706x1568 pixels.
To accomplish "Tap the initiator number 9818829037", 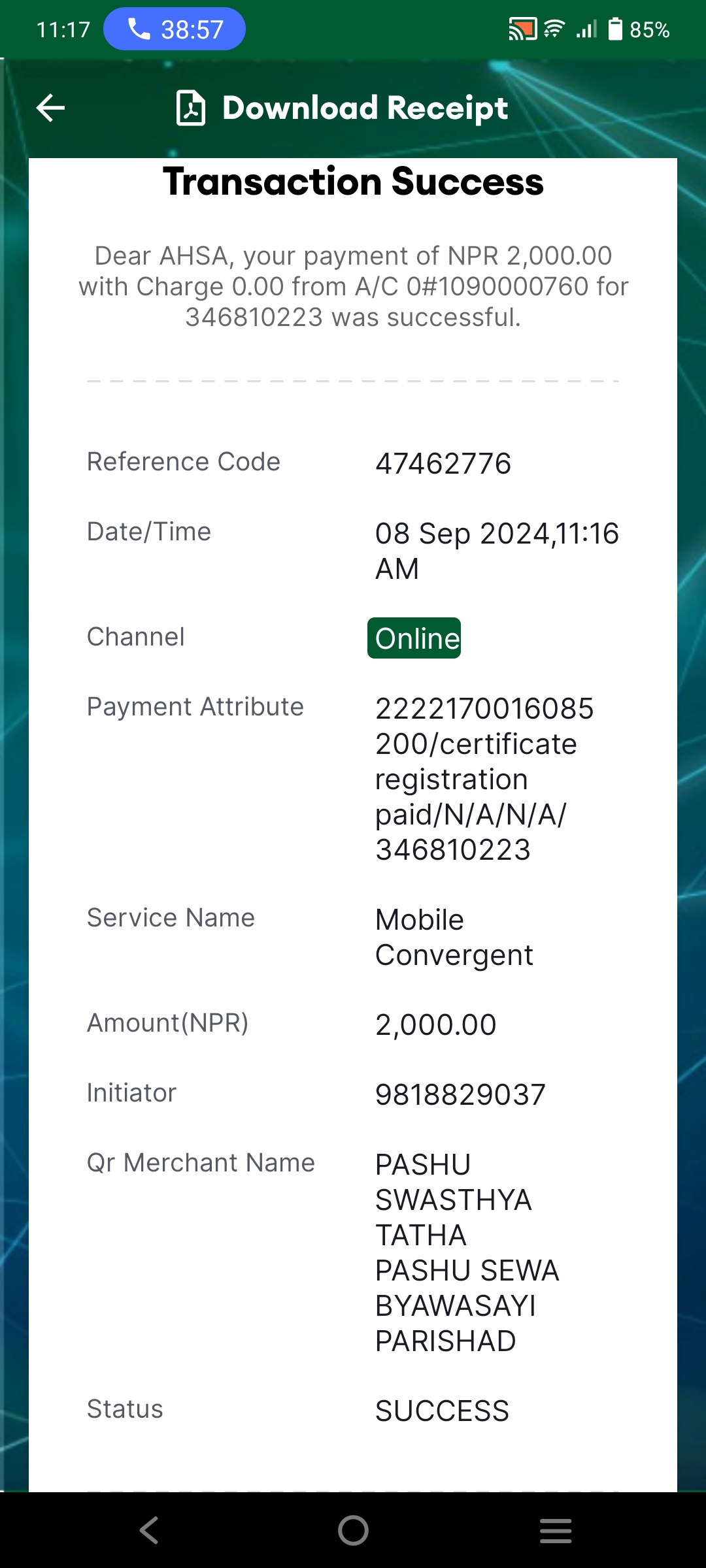I will pyautogui.click(x=460, y=1094).
